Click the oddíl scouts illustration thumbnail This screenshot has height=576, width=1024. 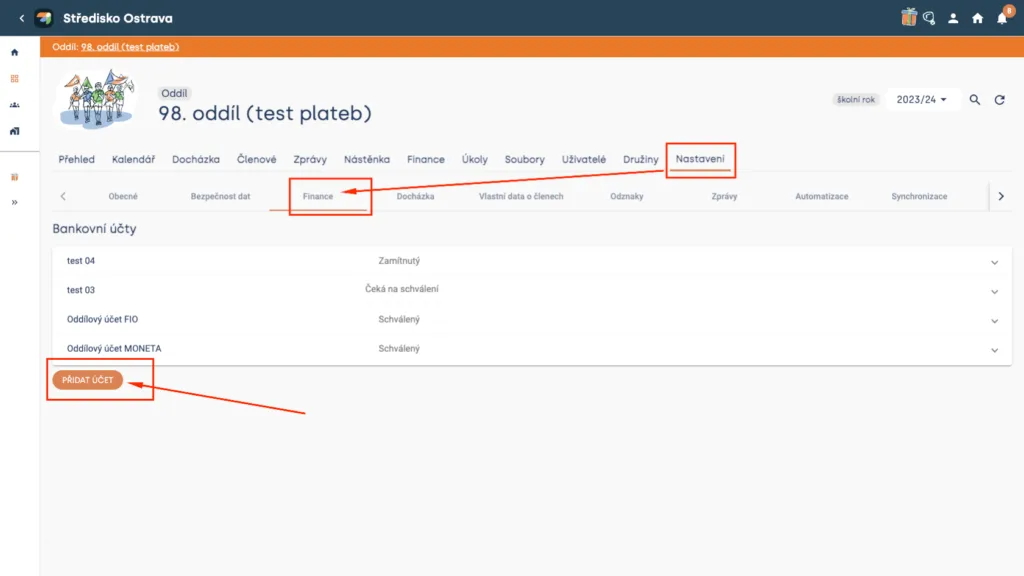coord(97,98)
